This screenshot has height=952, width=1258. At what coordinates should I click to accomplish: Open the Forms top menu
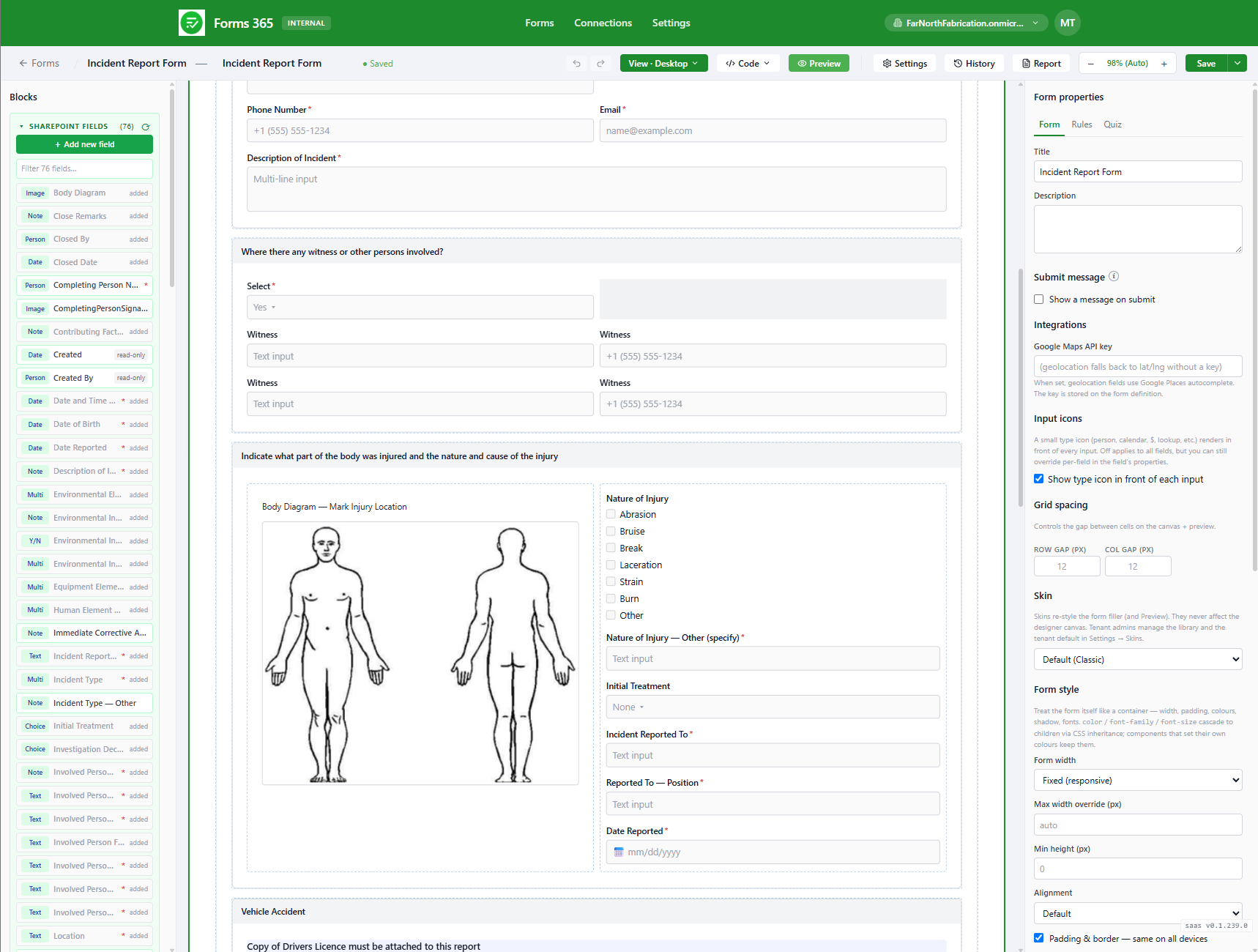coord(539,23)
